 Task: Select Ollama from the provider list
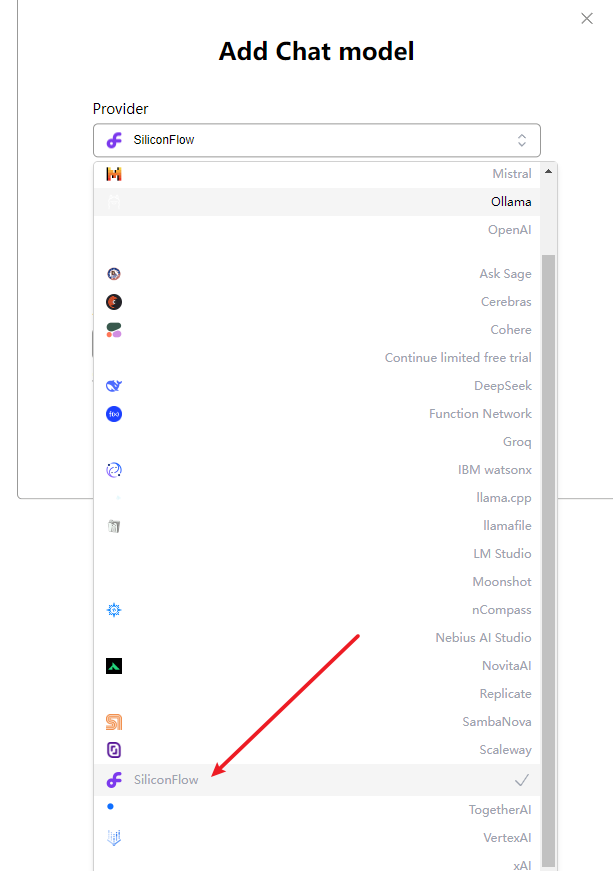(510, 202)
